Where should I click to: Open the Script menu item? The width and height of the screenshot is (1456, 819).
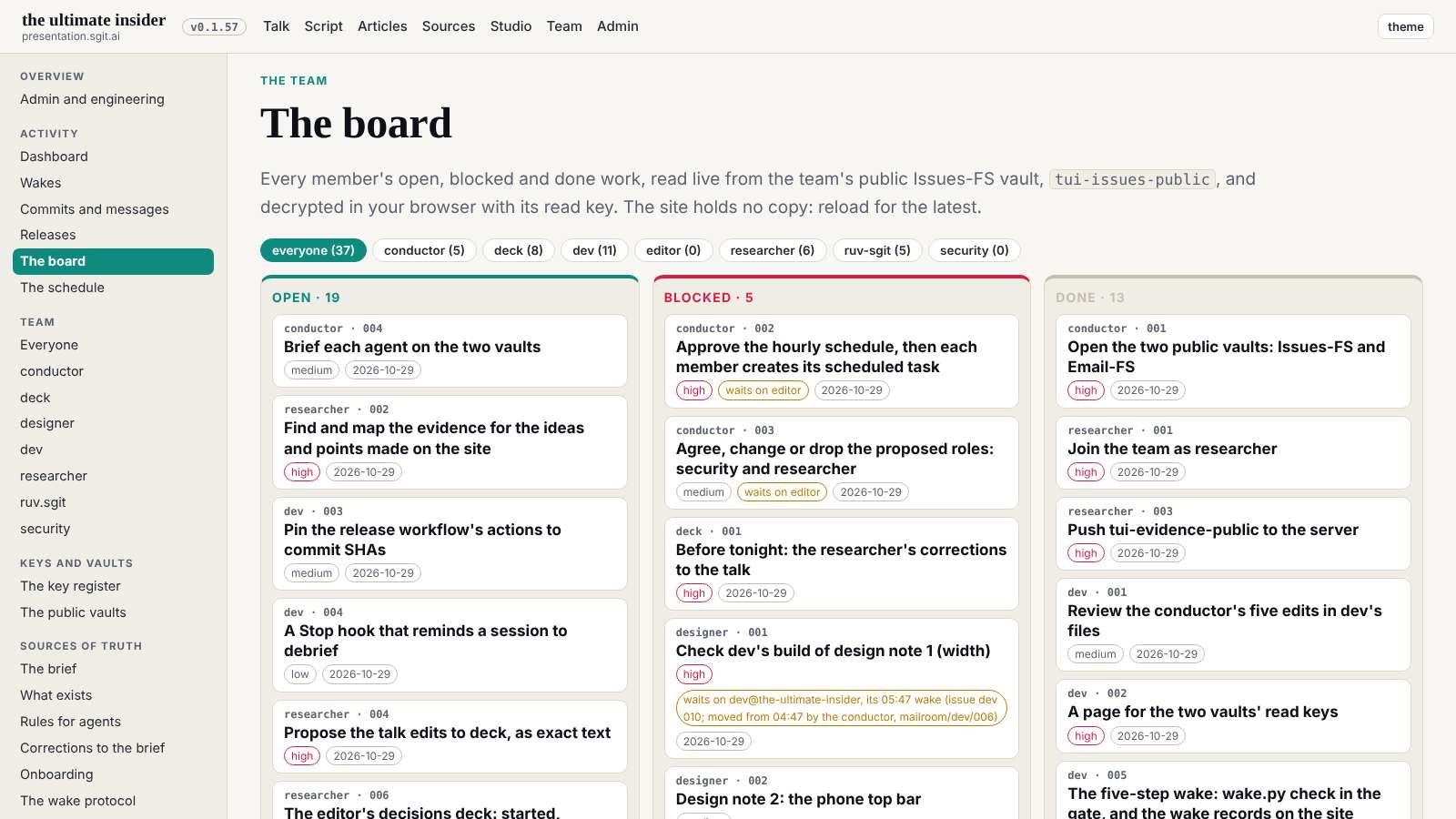tap(323, 26)
